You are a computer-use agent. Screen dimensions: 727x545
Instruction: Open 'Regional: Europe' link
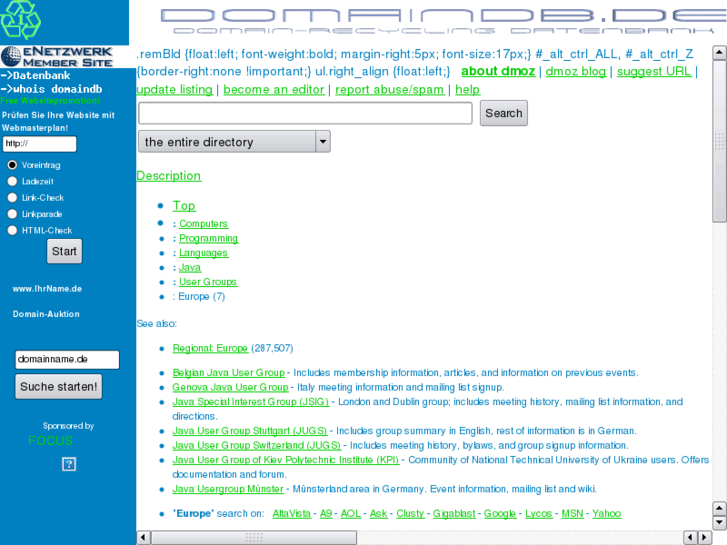coord(210,348)
